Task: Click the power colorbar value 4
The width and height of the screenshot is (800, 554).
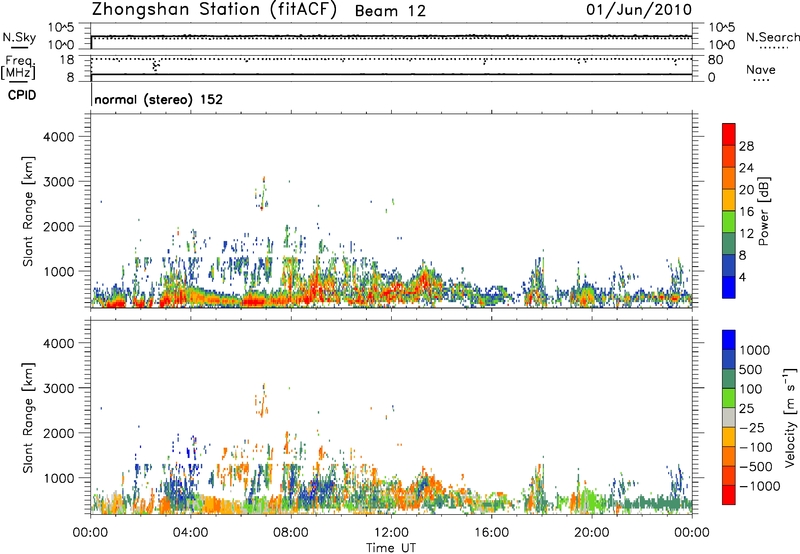Action: click(743, 277)
